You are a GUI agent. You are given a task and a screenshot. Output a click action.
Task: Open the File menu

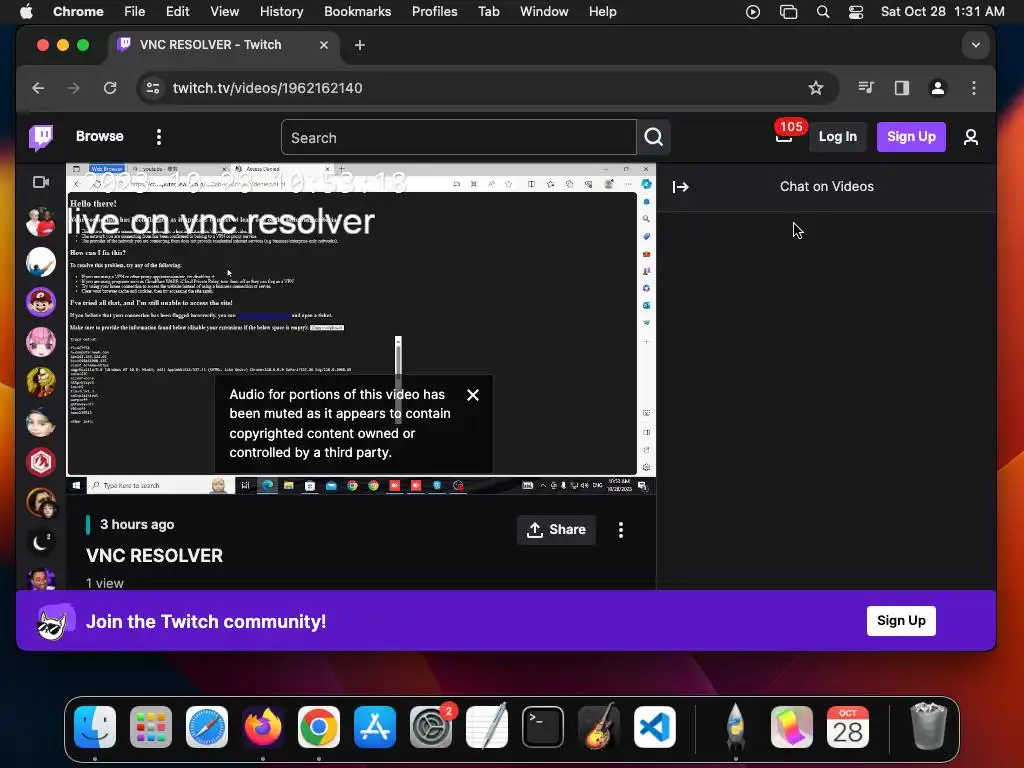[135, 12]
